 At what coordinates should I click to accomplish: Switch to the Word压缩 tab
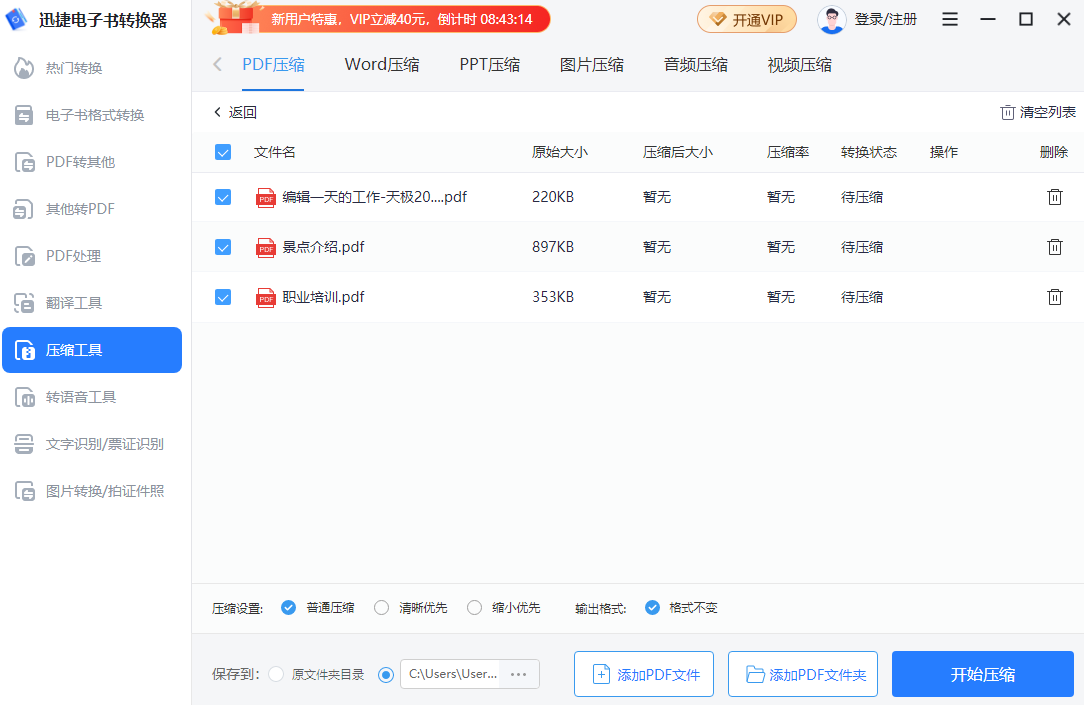382,65
